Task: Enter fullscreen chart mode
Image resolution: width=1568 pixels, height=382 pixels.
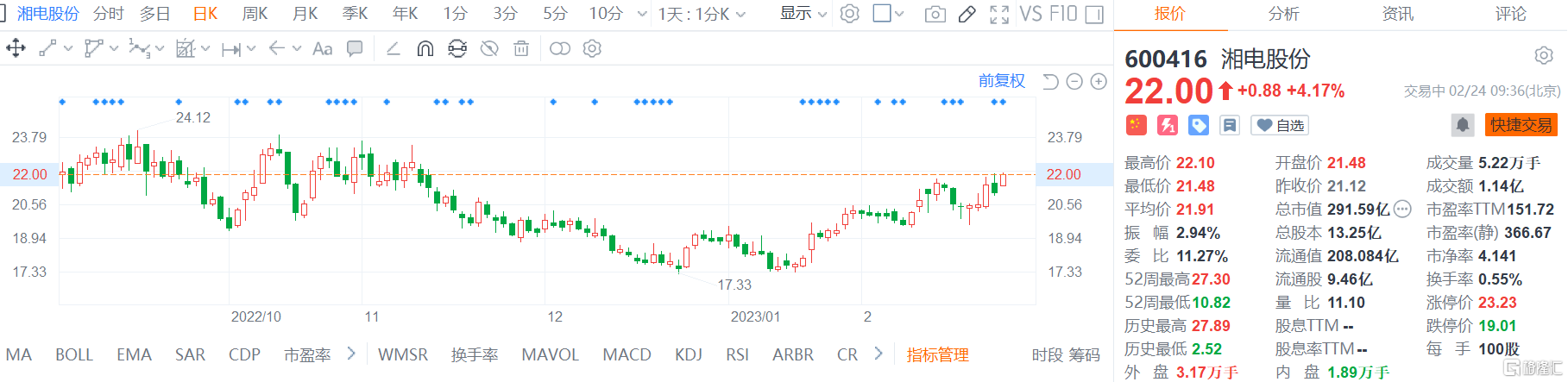Action: pos(999,15)
